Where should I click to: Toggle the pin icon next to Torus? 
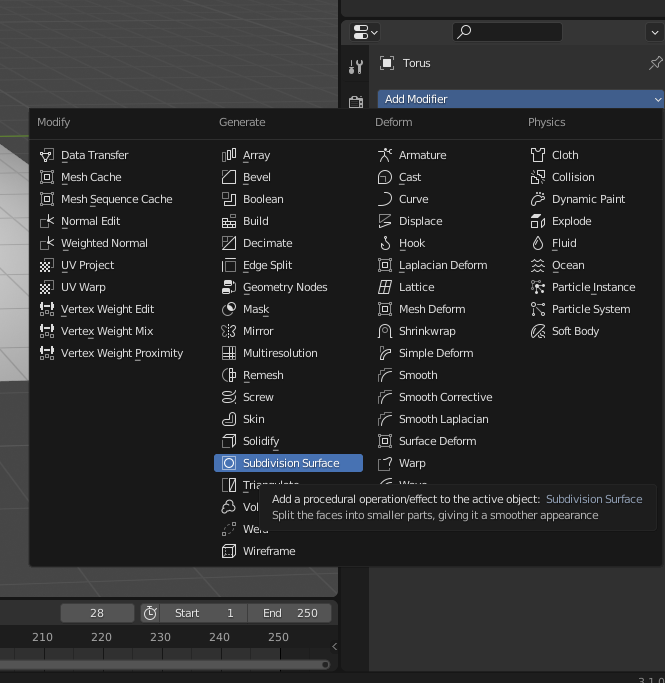655,63
